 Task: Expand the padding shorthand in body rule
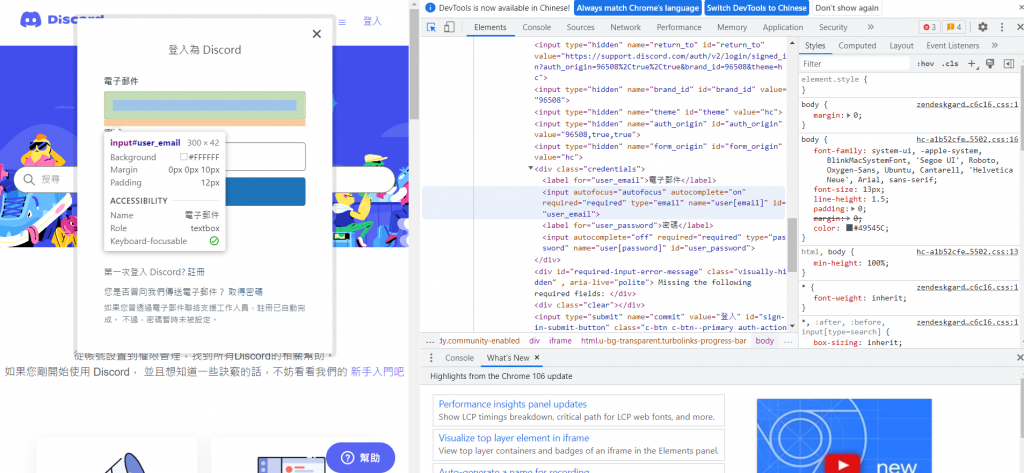[854, 208]
